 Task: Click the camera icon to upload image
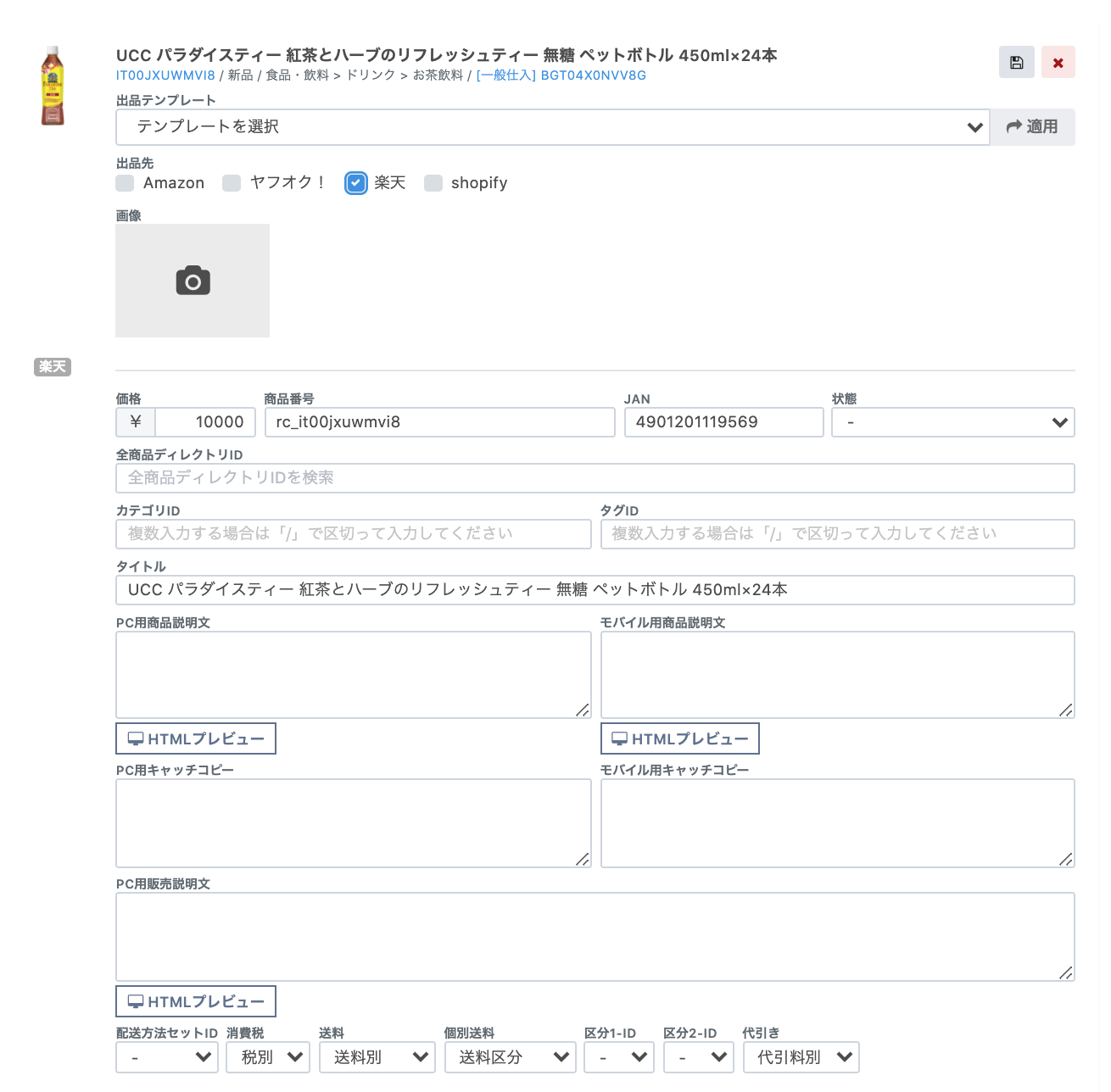tap(193, 281)
